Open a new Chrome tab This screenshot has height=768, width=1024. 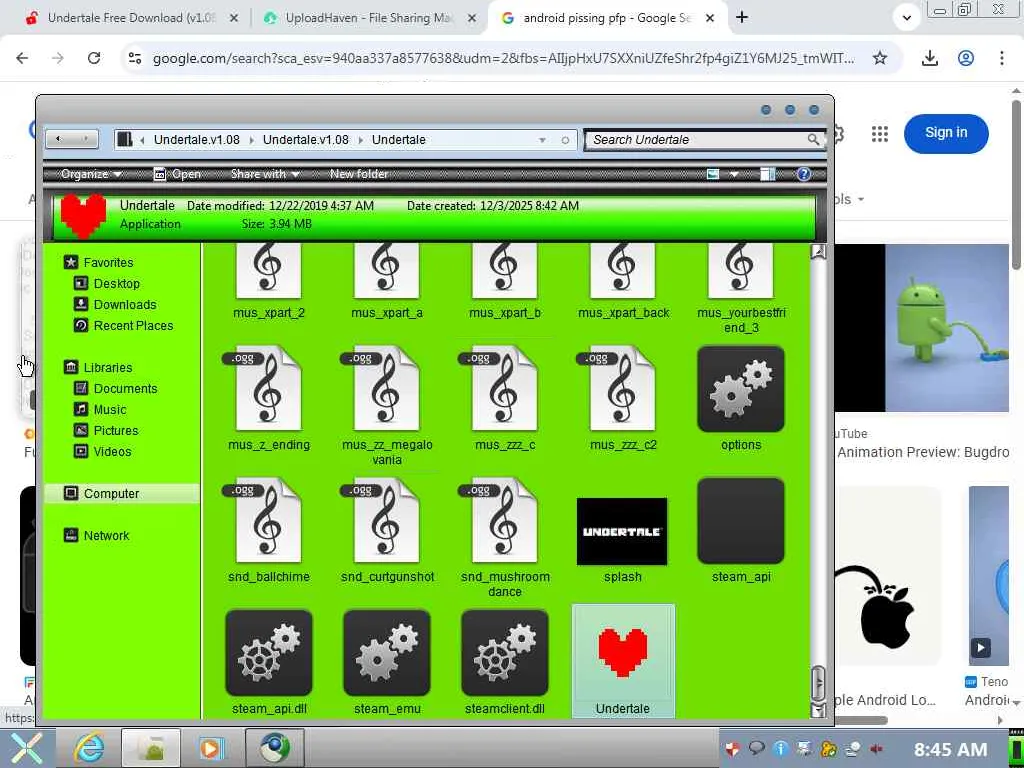tap(742, 18)
